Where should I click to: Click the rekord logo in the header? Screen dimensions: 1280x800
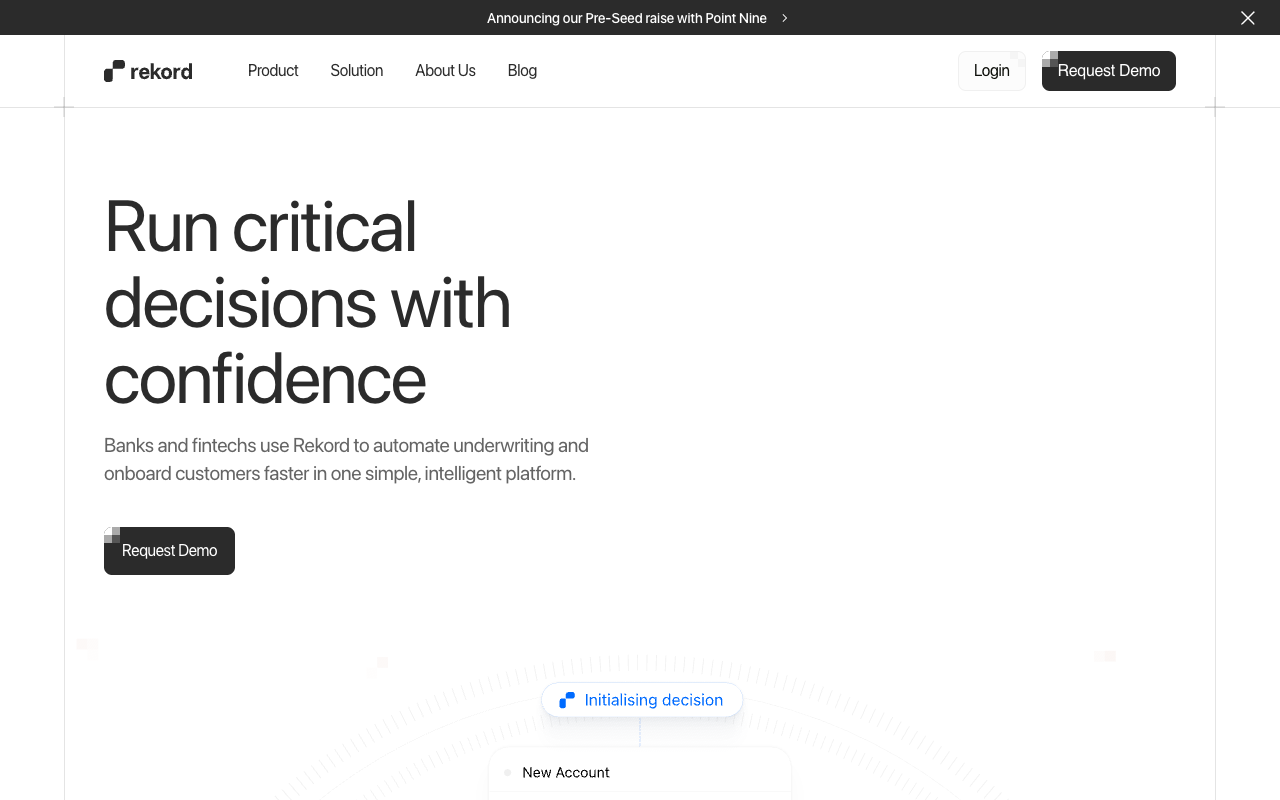point(148,71)
